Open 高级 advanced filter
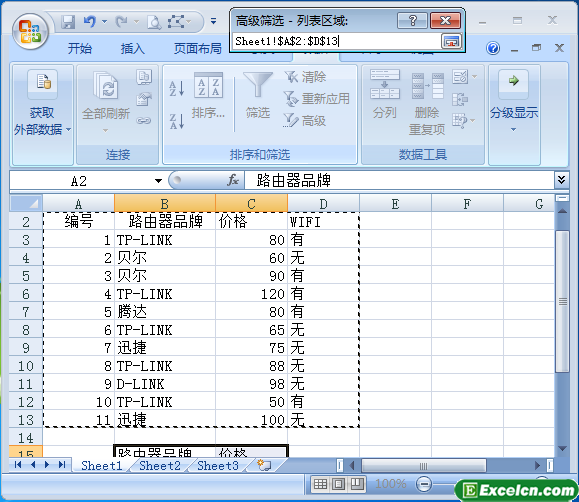579x502 pixels. point(305,120)
